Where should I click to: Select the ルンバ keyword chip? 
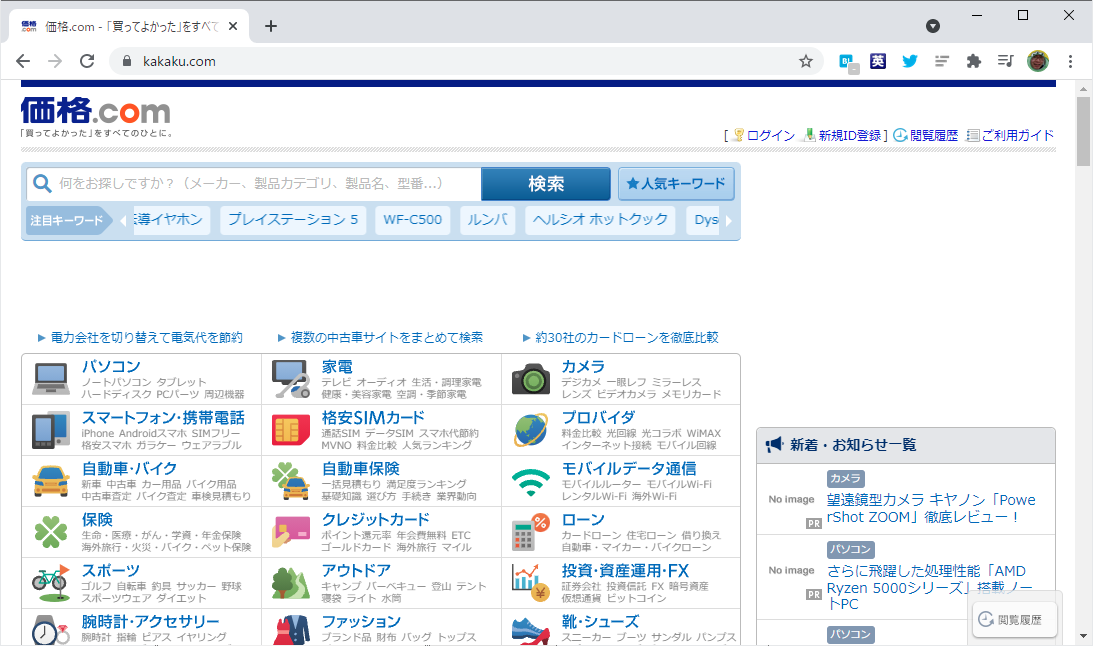coord(487,220)
